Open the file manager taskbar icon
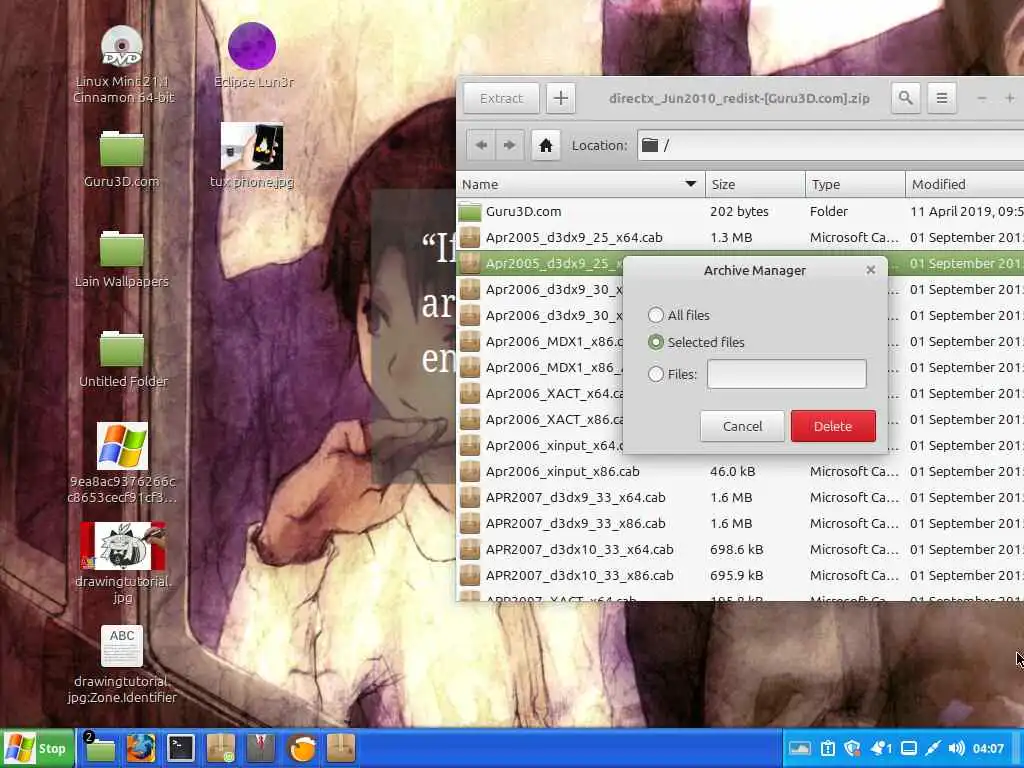 100,748
